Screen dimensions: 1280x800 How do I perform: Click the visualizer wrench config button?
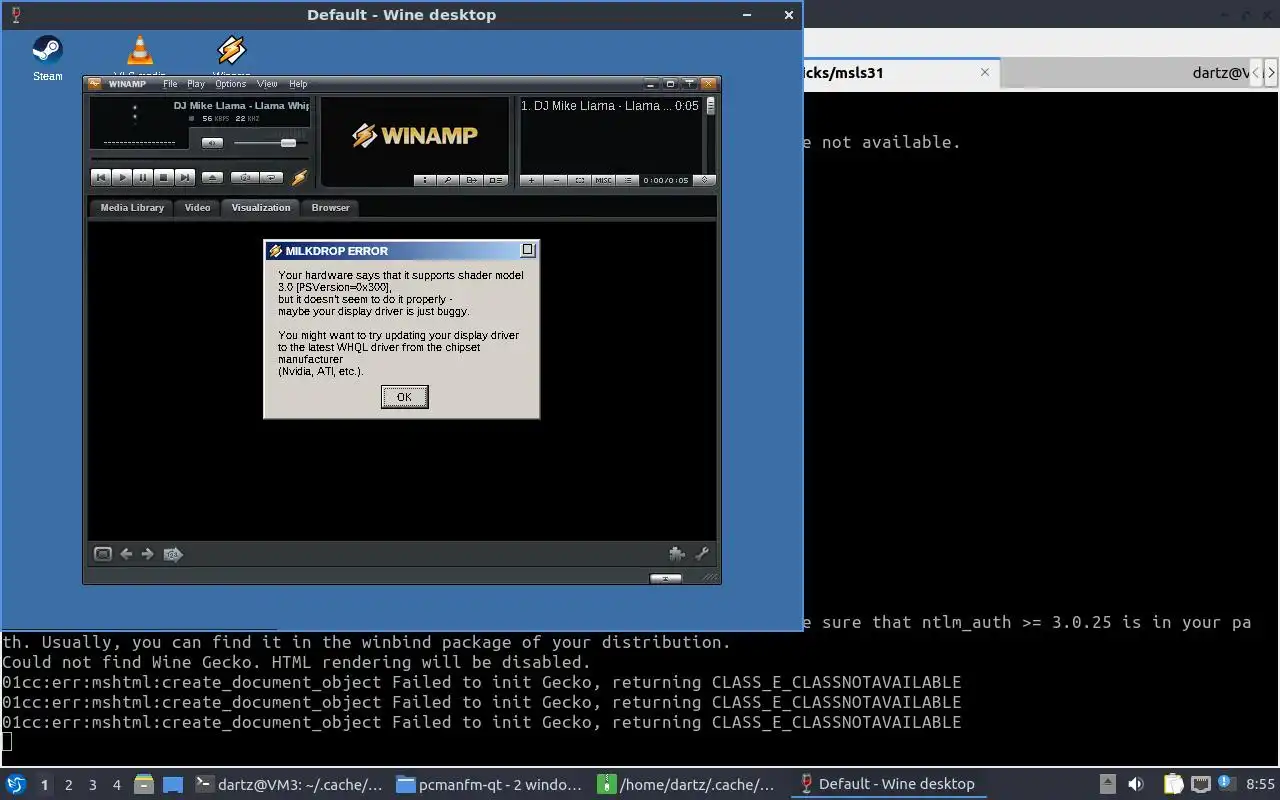(x=448, y=180)
